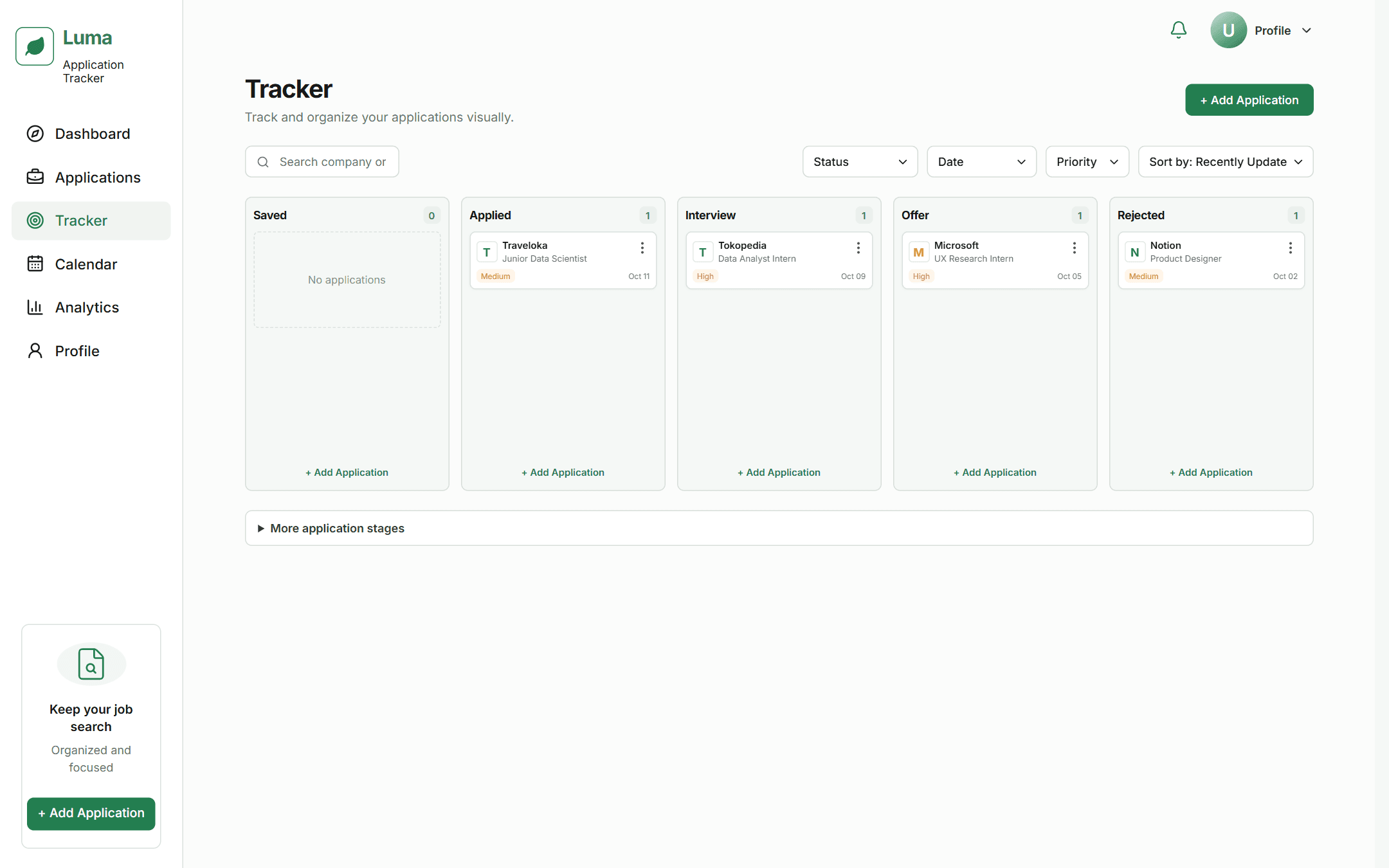Open kebab menu on Notion card
This screenshot has height=868, width=1389.
(1290, 248)
